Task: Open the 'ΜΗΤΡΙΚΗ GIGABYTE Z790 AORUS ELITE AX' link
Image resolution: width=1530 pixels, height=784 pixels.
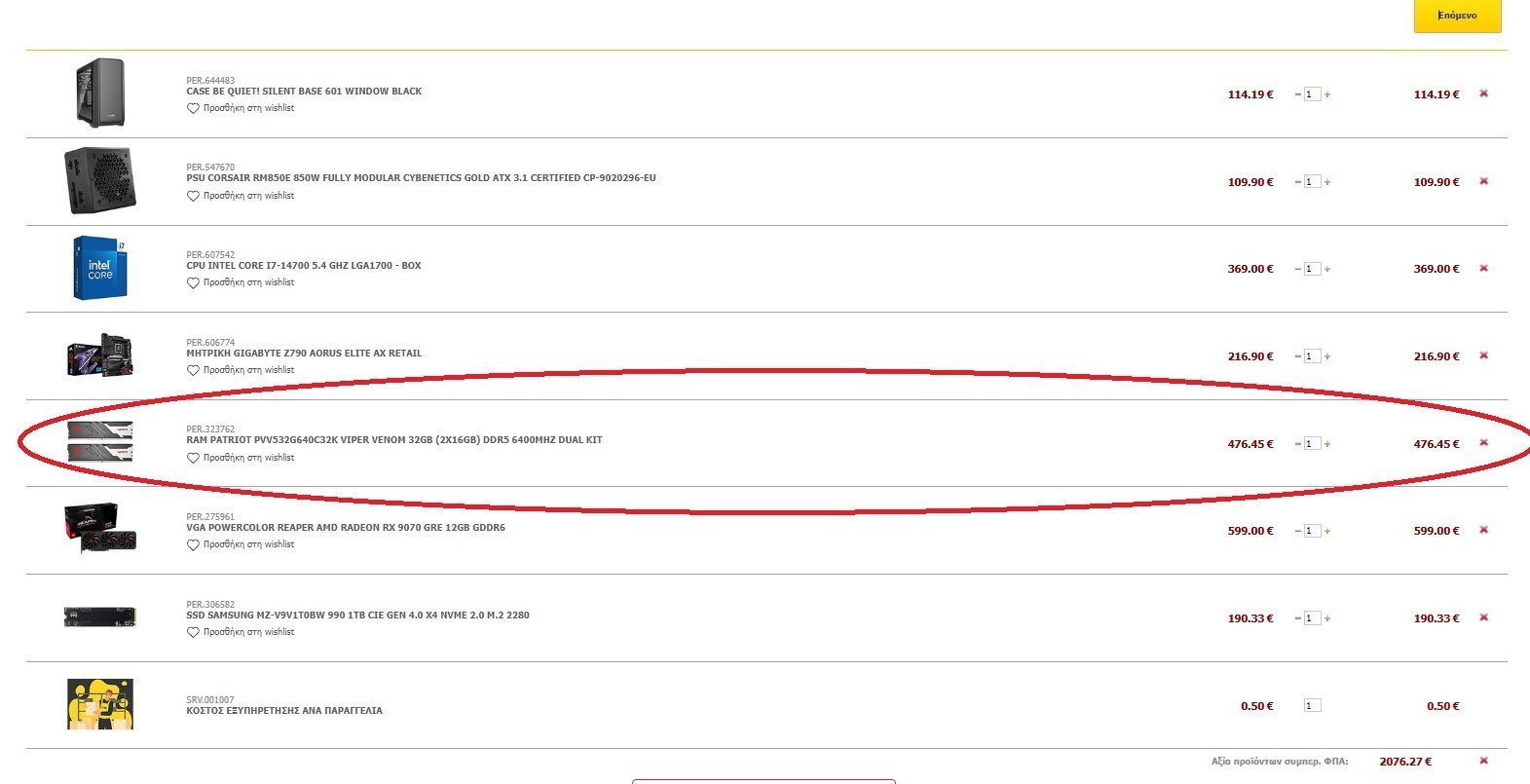Action: point(304,354)
